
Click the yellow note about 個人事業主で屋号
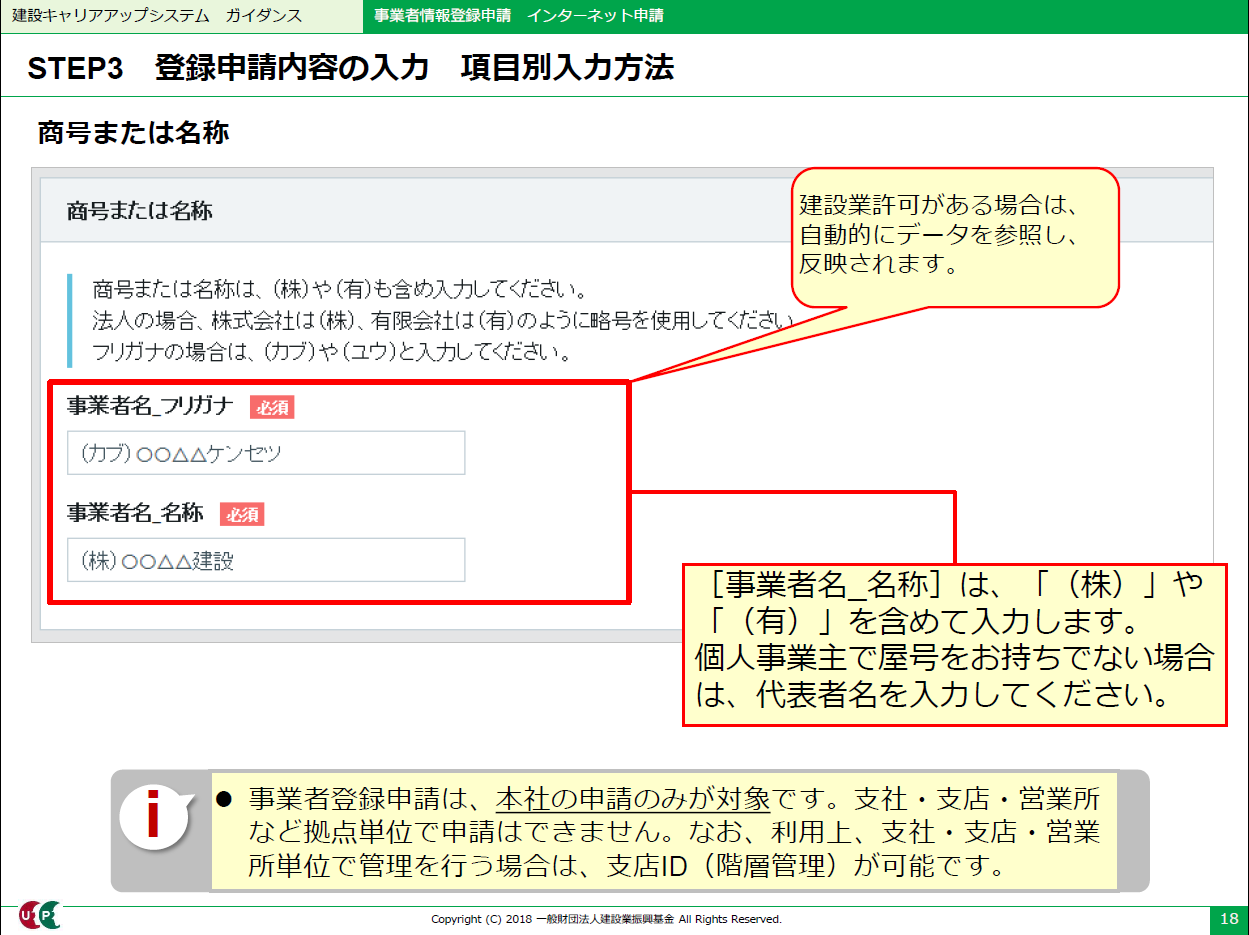coord(955,643)
